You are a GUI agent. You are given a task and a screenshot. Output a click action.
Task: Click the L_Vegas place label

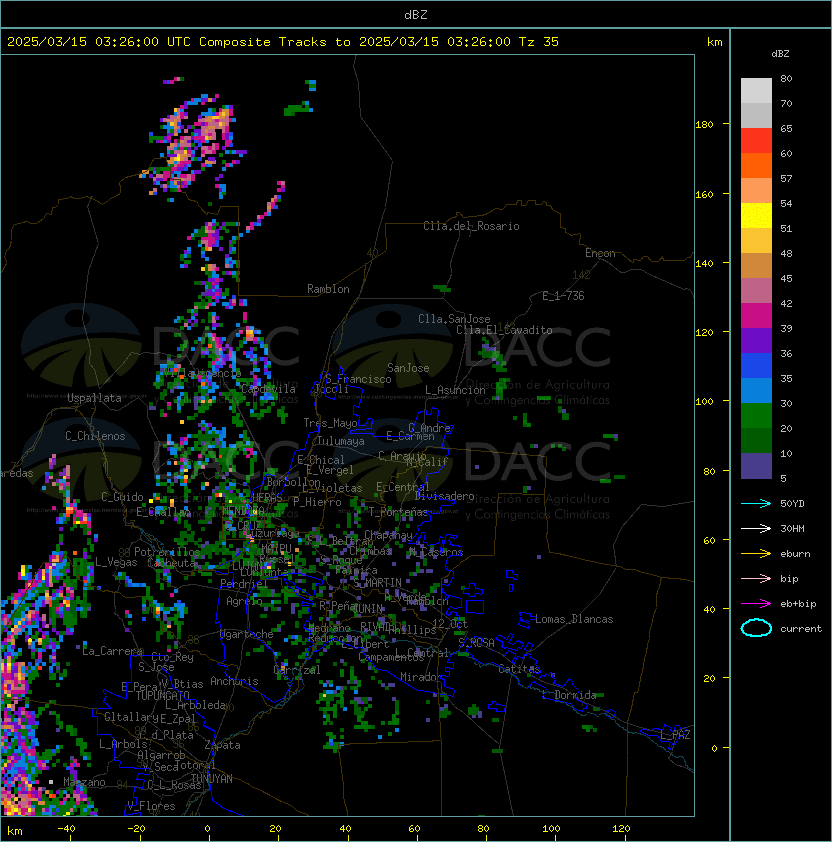[x=116, y=562]
